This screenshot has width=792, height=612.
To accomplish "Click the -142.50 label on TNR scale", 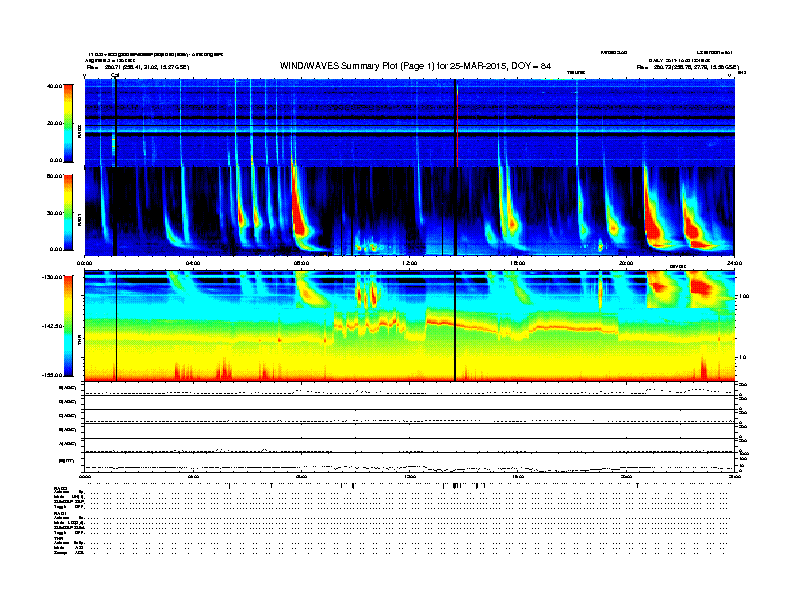I will coord(53,326).
